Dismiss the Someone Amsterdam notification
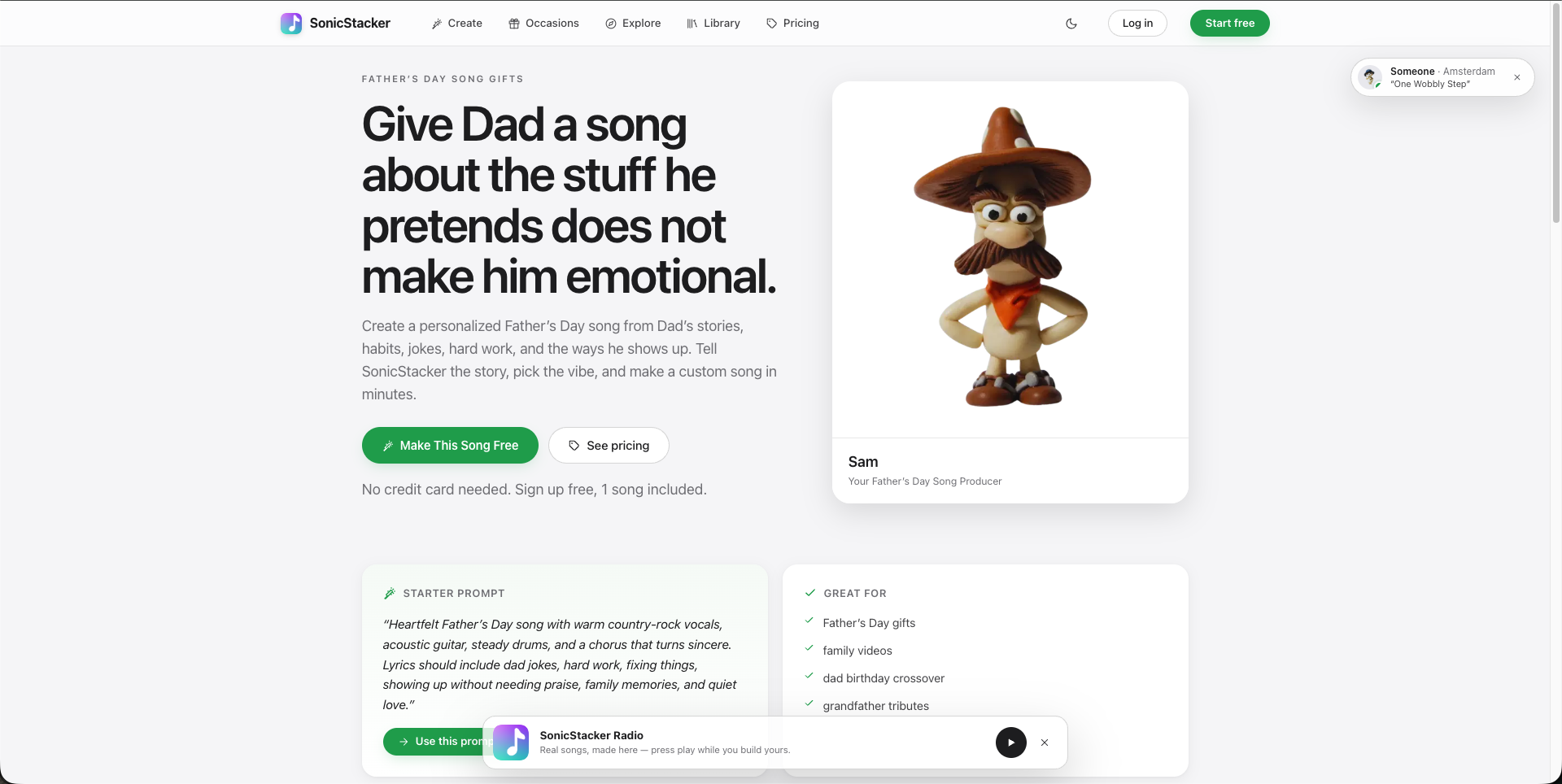The height and width of the screenshot is (784, 1562). pos(1516,77)
